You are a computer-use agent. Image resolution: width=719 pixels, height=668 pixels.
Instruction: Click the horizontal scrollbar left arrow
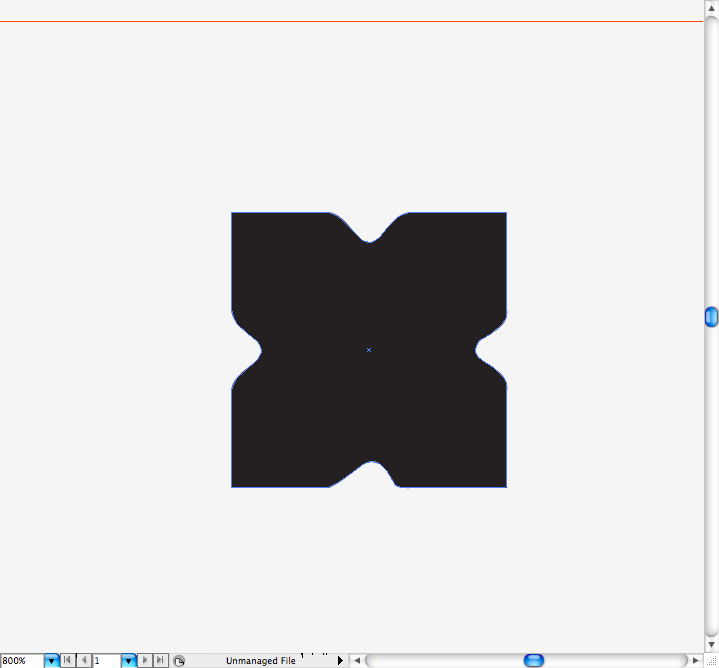(357, 661)
